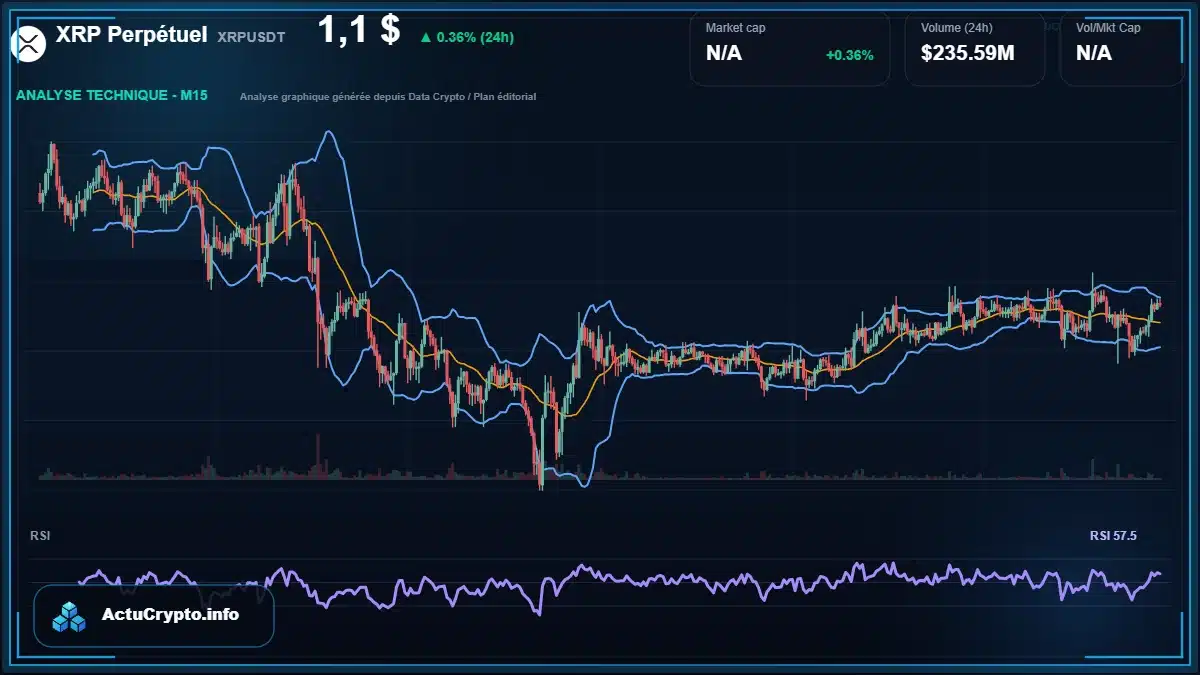Click the "Vol/Mkt Cap" label
Viewport: 1200px width, 675px height.
(1108, 28)
